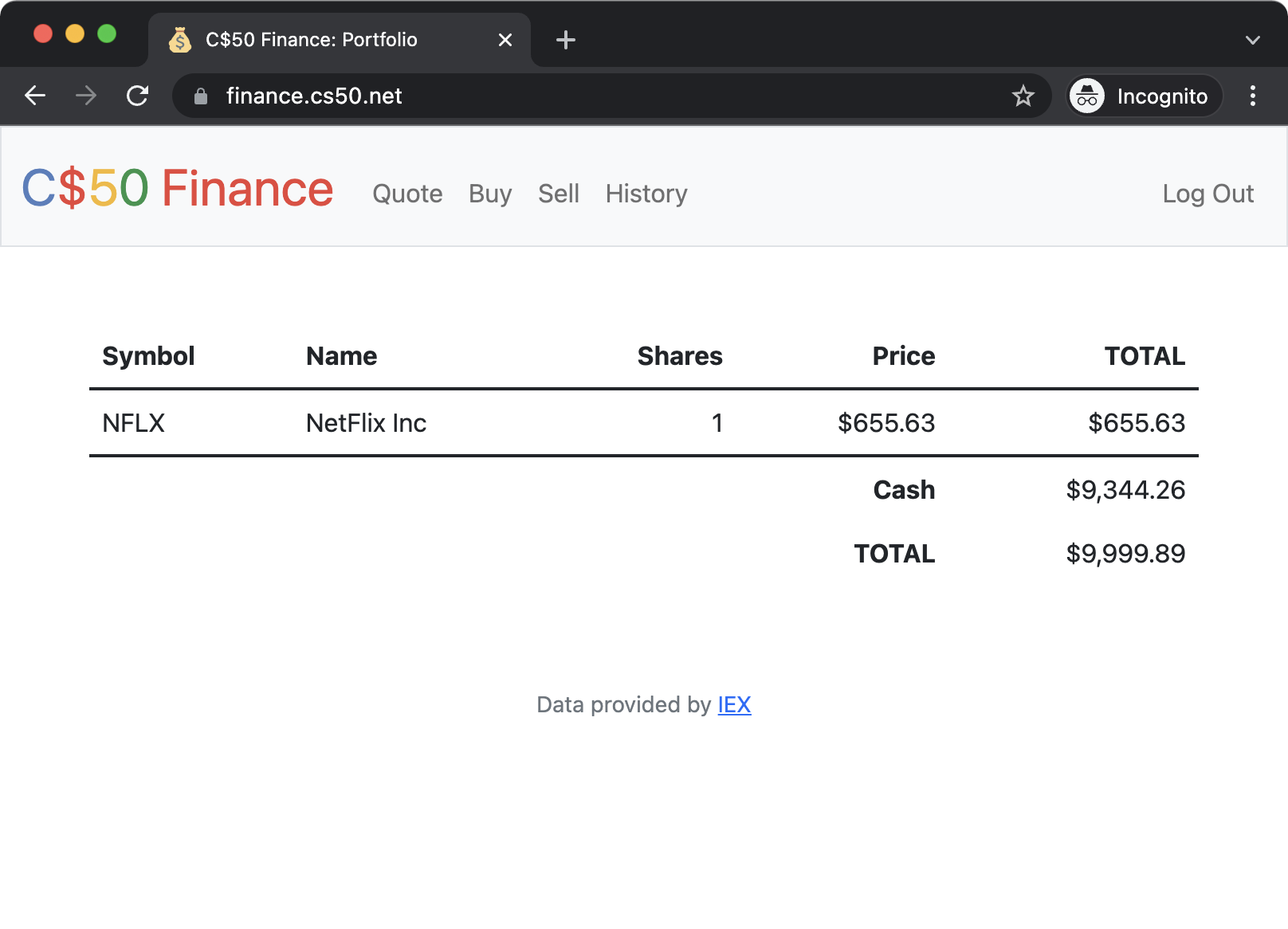Open a new browser tab
This screenshot has height=929, width=1288.
(566, 39)
